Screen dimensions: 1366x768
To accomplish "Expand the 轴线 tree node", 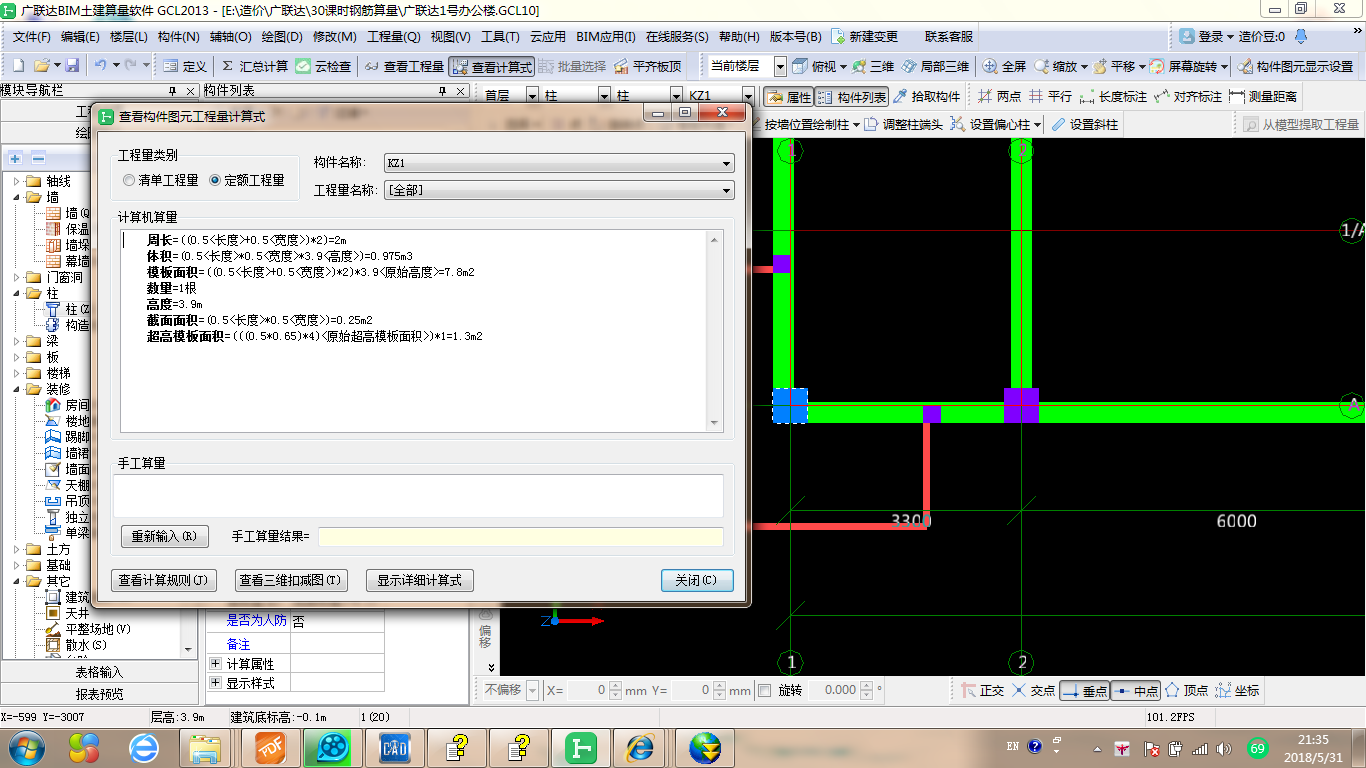I will 17,181.
